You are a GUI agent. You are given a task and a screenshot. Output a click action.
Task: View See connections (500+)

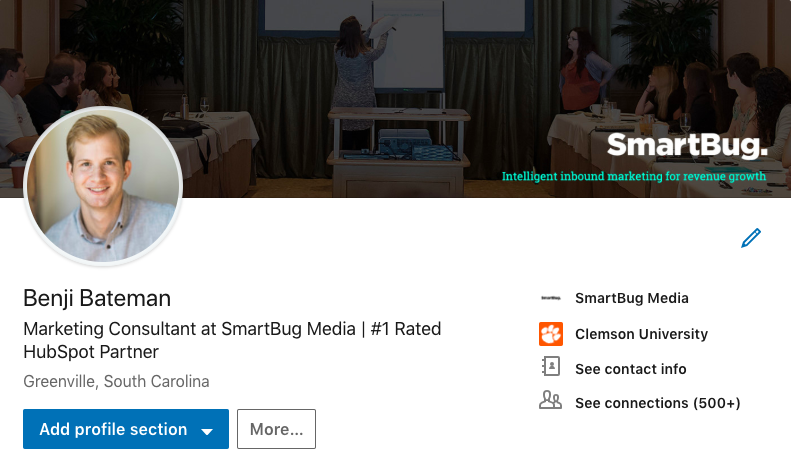[657, 403]
